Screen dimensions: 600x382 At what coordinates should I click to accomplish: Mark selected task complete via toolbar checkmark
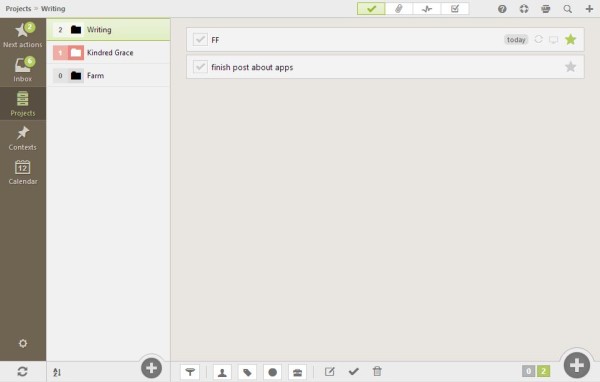[x=354, y=371]
